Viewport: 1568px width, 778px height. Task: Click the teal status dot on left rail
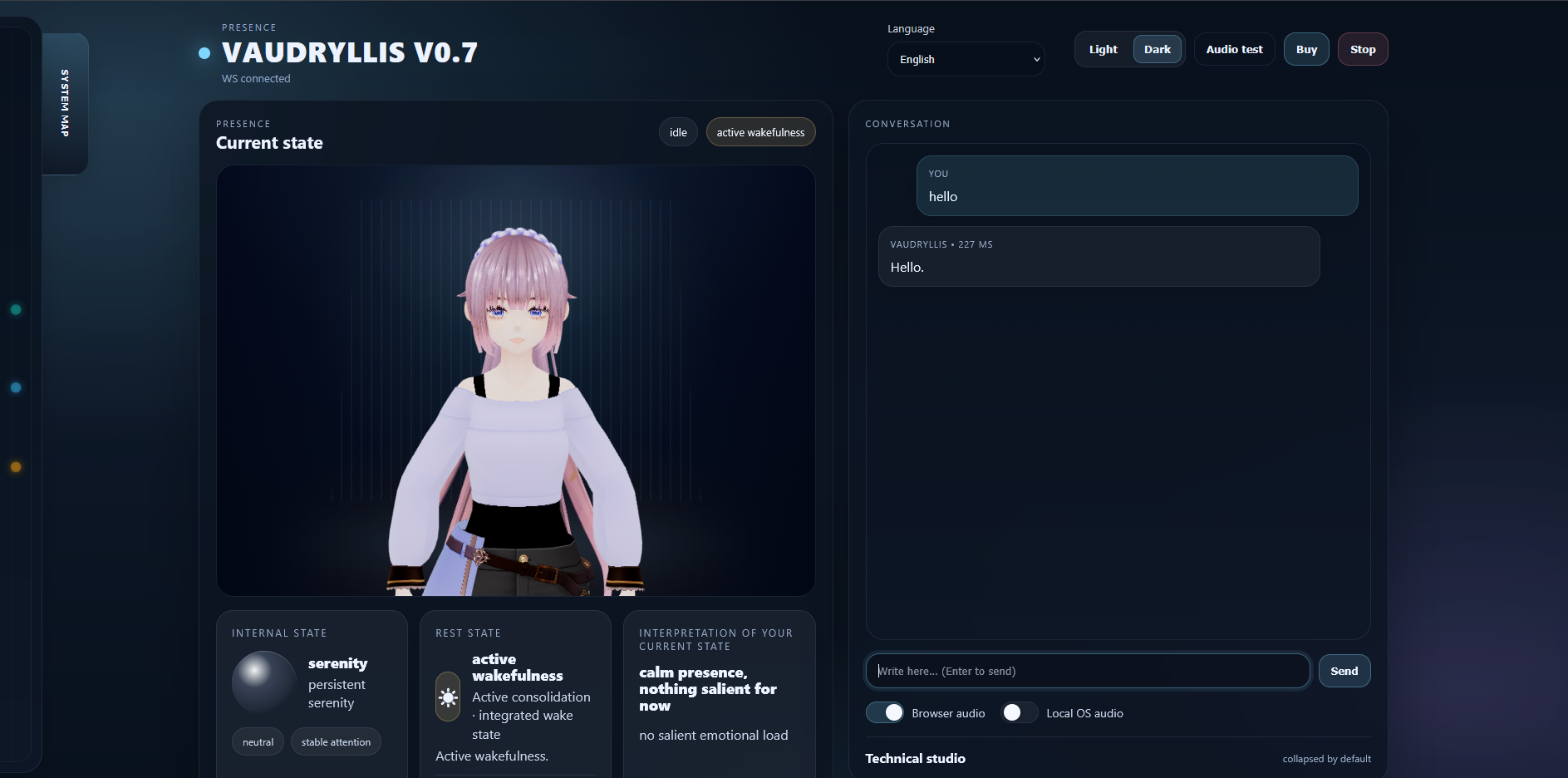point(16,310)
